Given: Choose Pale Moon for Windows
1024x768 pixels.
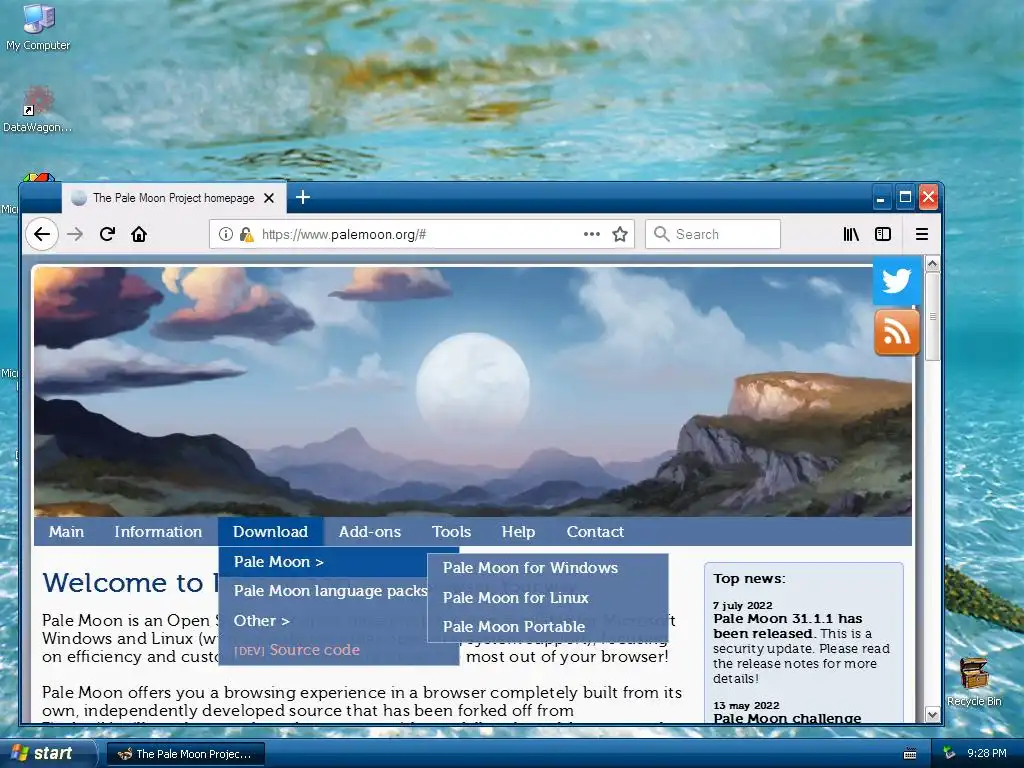Looking at the screenshot, I should 547,568.
